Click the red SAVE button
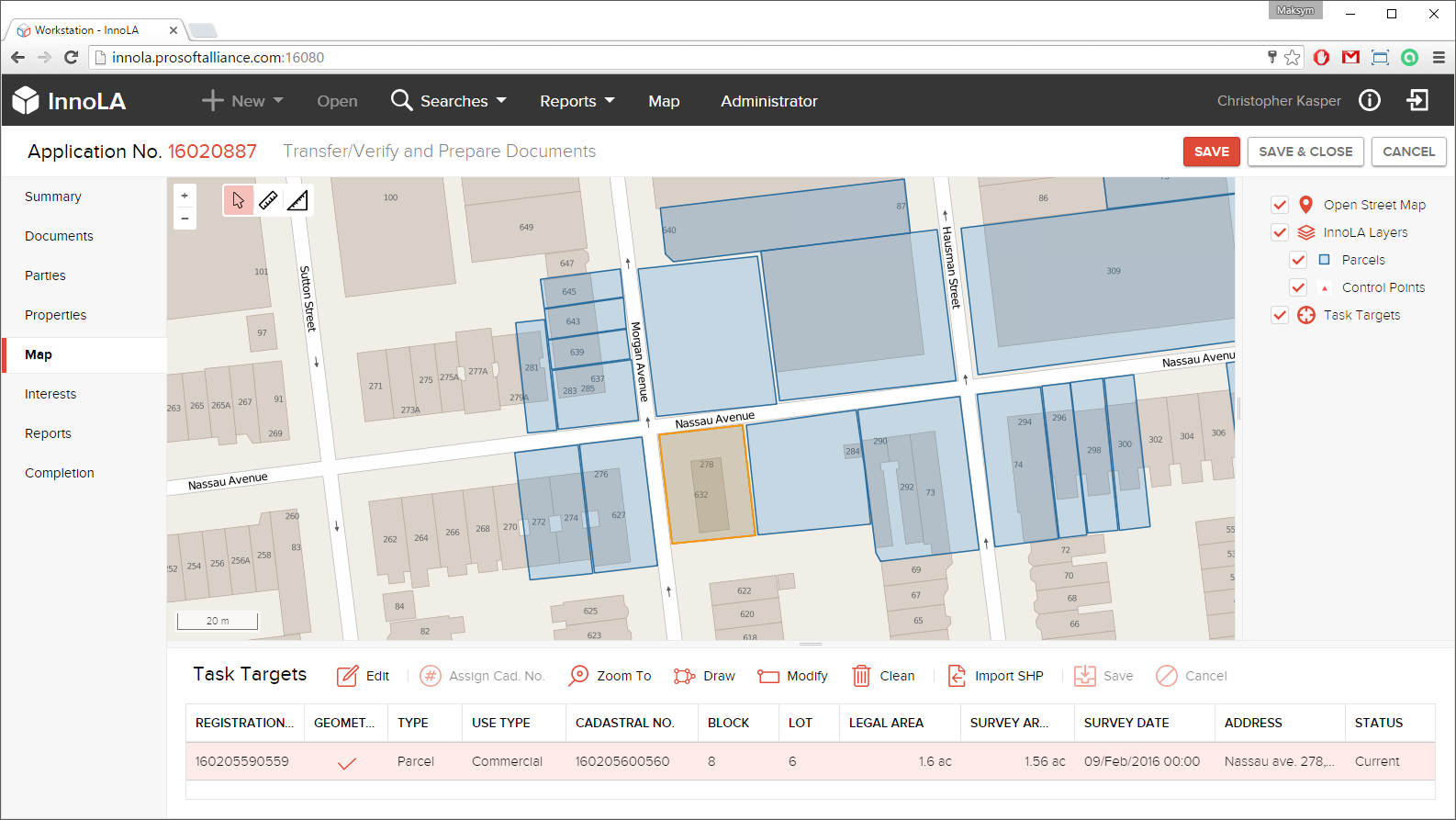 click(x=1212, y=152)
